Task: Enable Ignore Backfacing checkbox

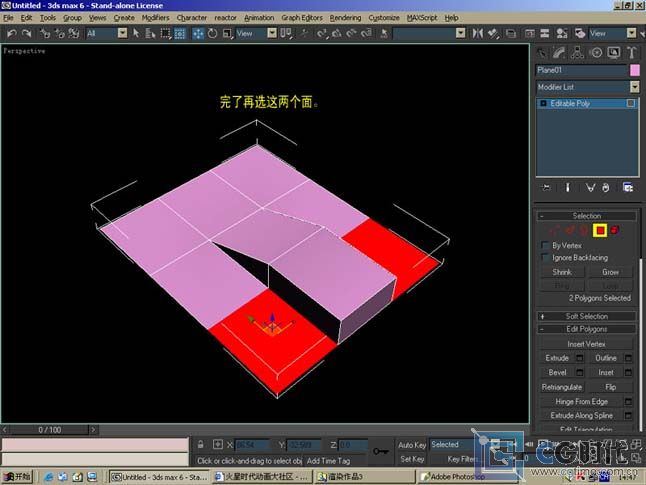Action: (545, 258)
